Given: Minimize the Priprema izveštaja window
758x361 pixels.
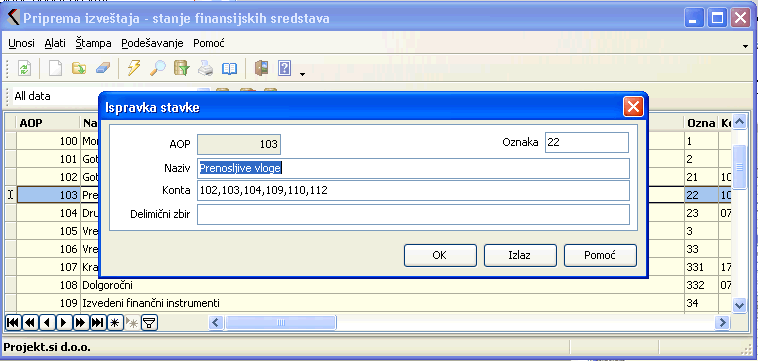Looking at the screenshot, I should click(x=694, y=19).
